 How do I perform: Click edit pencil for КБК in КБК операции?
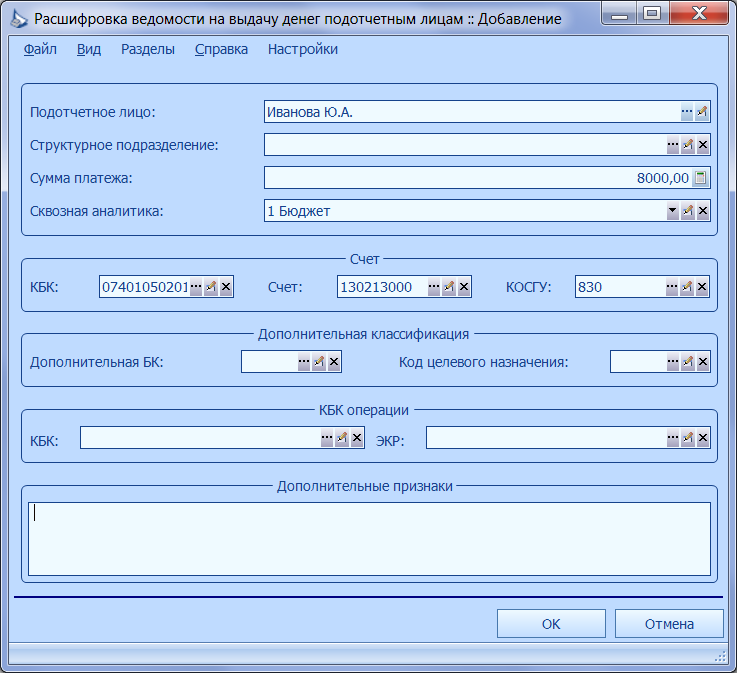342,438
